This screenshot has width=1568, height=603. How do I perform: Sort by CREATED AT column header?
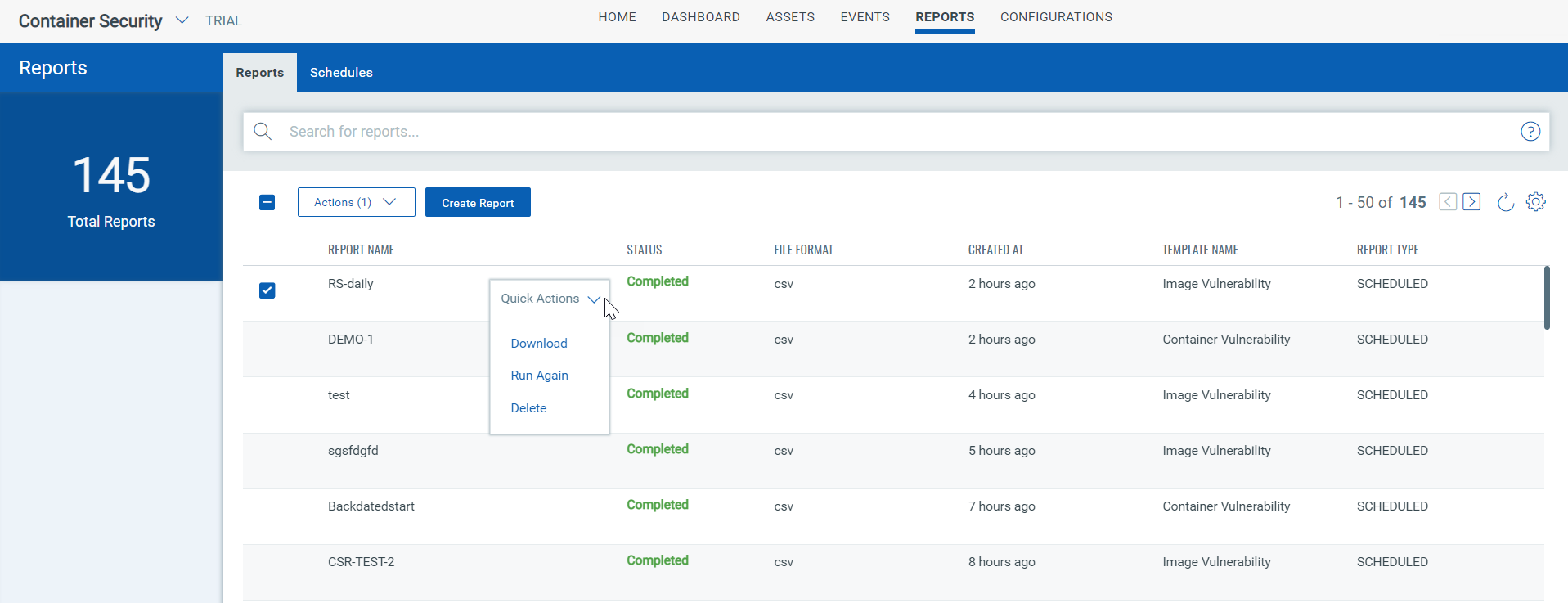click(995, 250)
